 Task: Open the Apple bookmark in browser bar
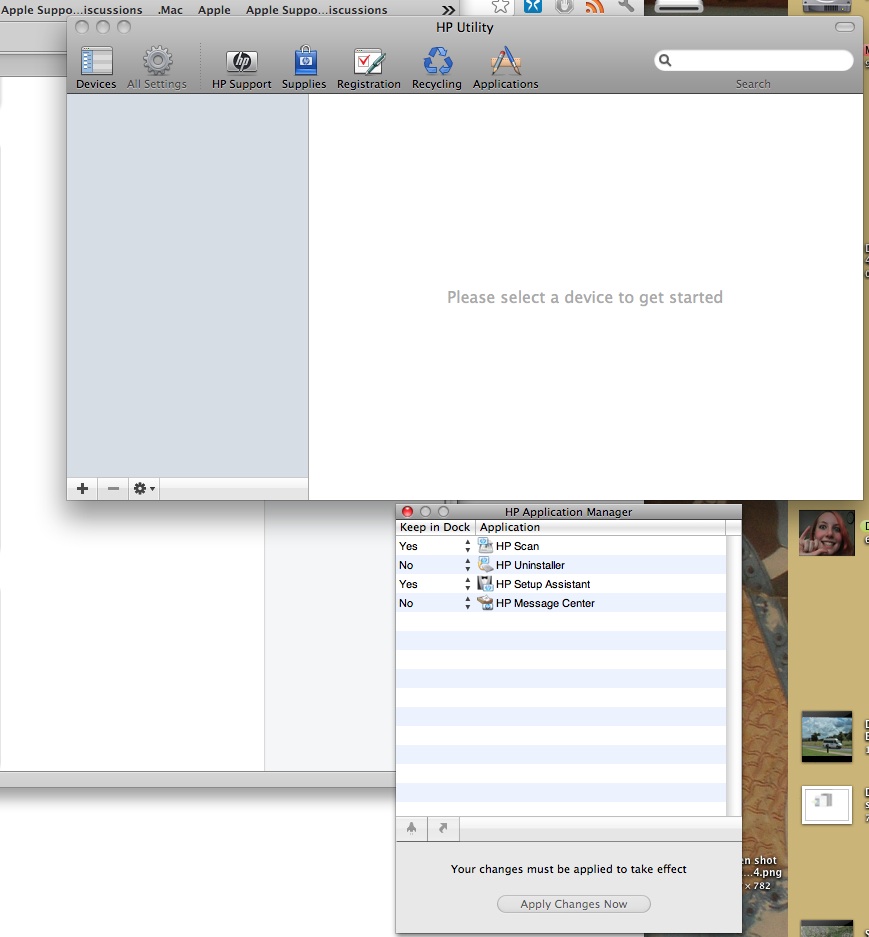point(214,10)
